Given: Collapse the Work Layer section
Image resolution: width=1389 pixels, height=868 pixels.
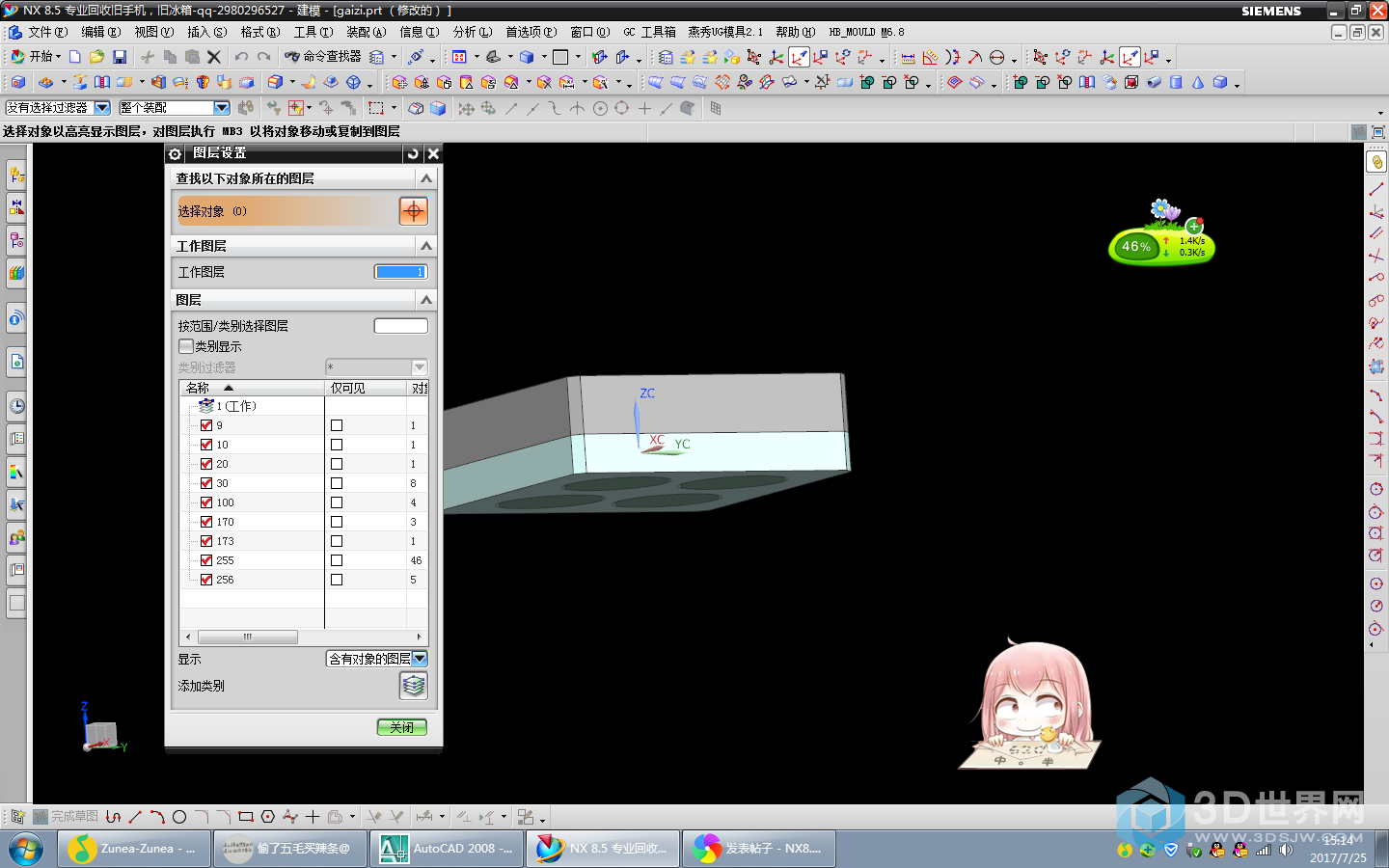Looking at the screenshot, I should [x=426, y=246].
